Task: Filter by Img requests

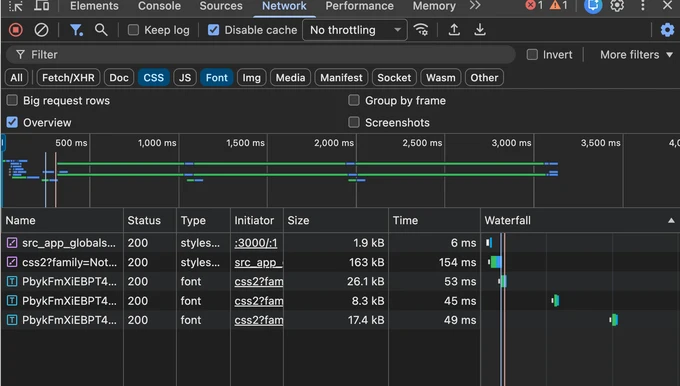Action: [252, 78]
